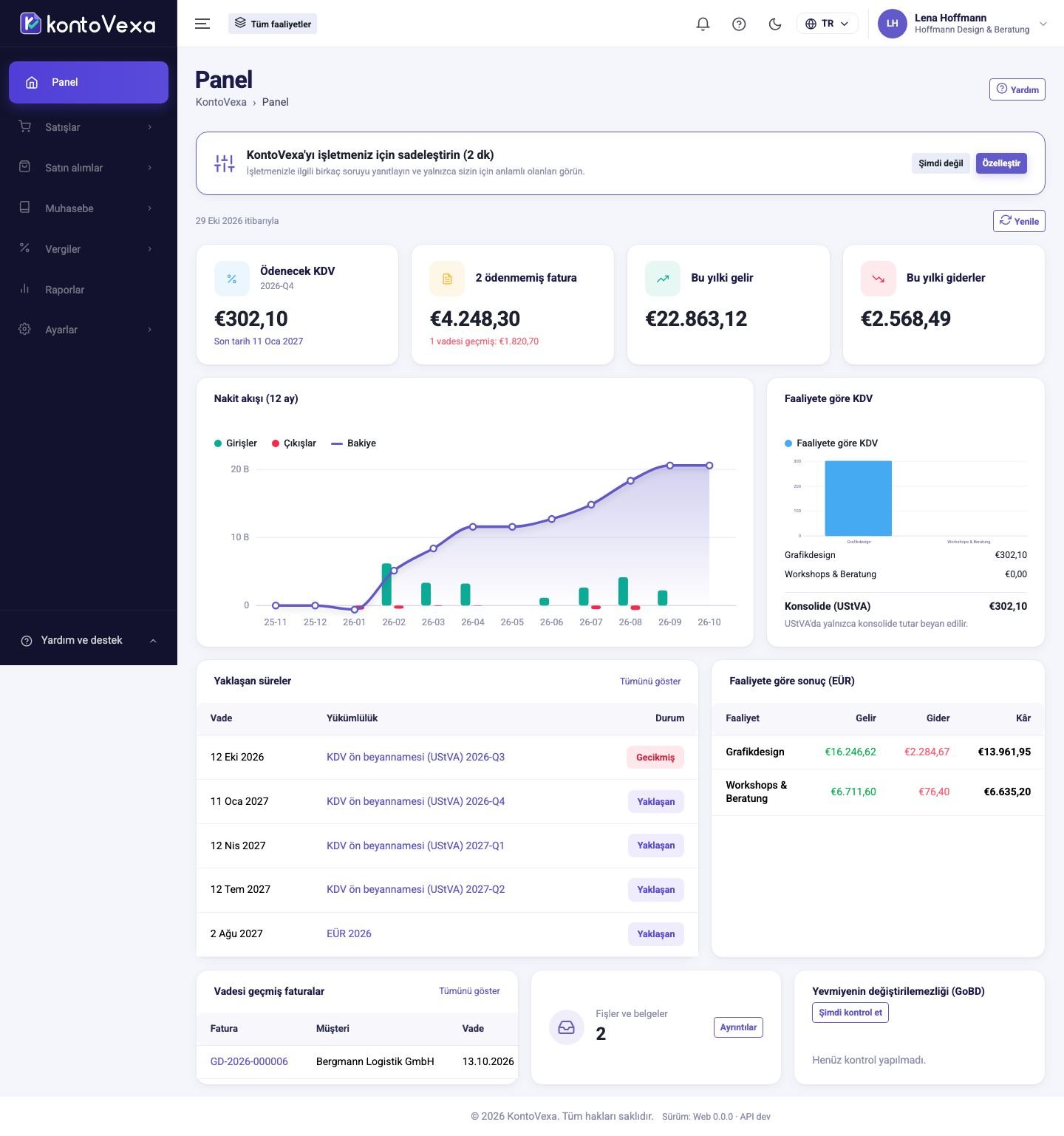The image size is (1064, 1136).
Task: Show all upcoming deadlines via Tümünü göster
Action: pyautogui.click(x=650, y=681)
